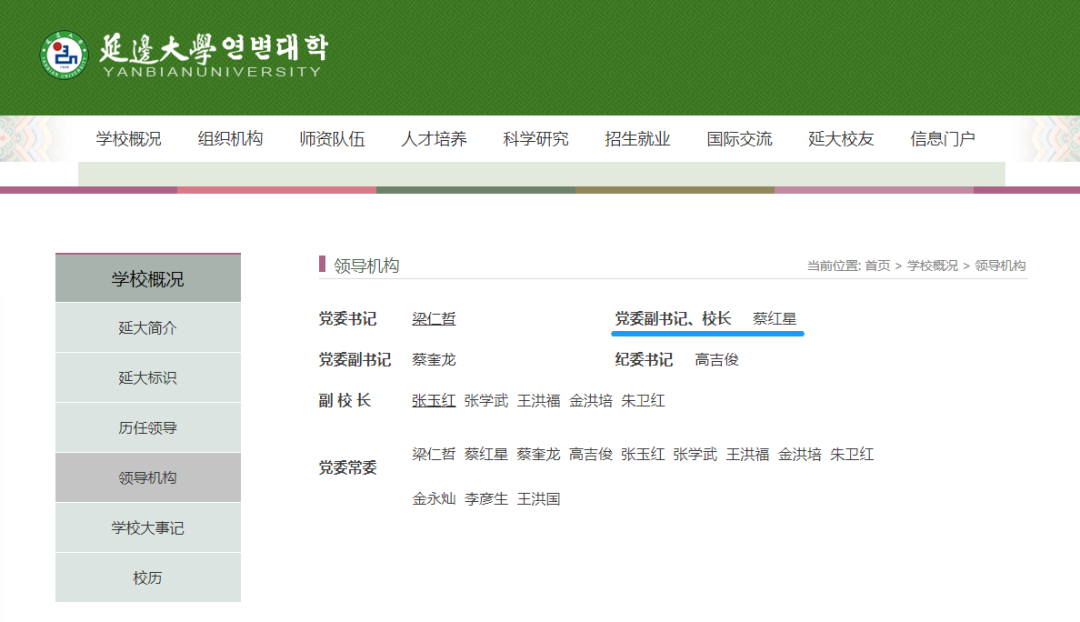This screenshot has width=1080, height=622.
Task: Click 领导机构 at the breadcrumb's end
Action: (1000, 266)
